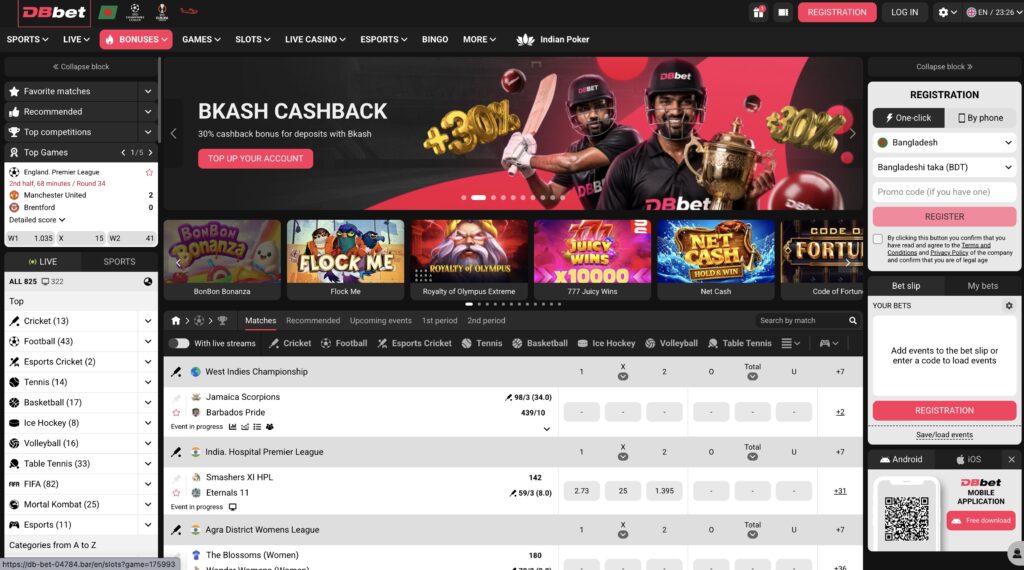Image resolution: width=1024 pixels, height=570 pixels.
Task: Go to home icon in matches breadcrumb
Action: coord(176,321)
